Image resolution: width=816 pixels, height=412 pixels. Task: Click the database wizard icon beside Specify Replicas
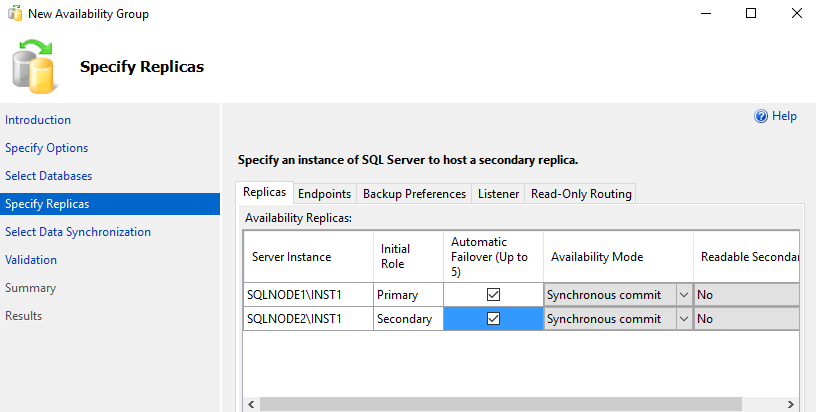tap(34, 66)
